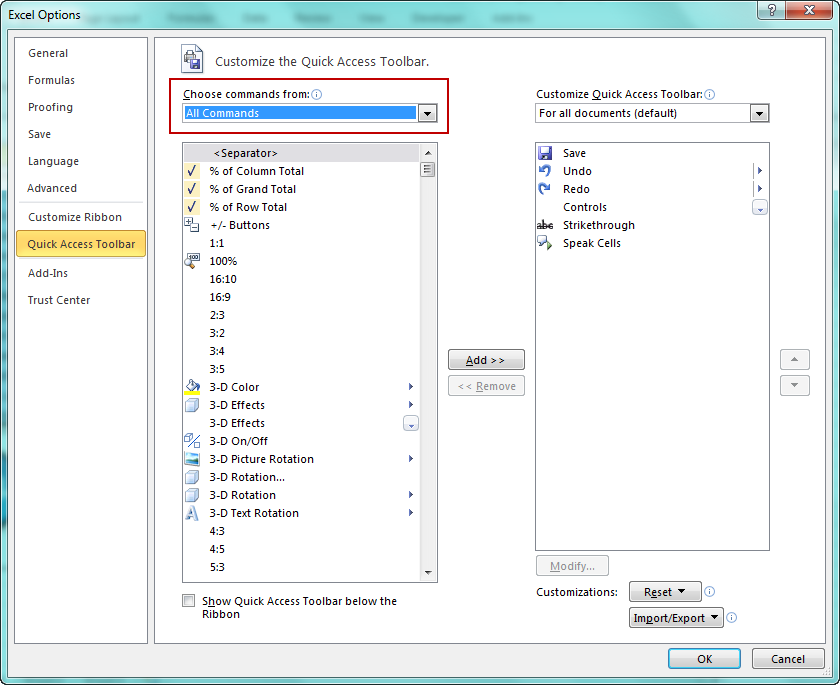Screen dimensions: 840x685
Task: Click the Undo arrow icon
Action: (545, 171)
